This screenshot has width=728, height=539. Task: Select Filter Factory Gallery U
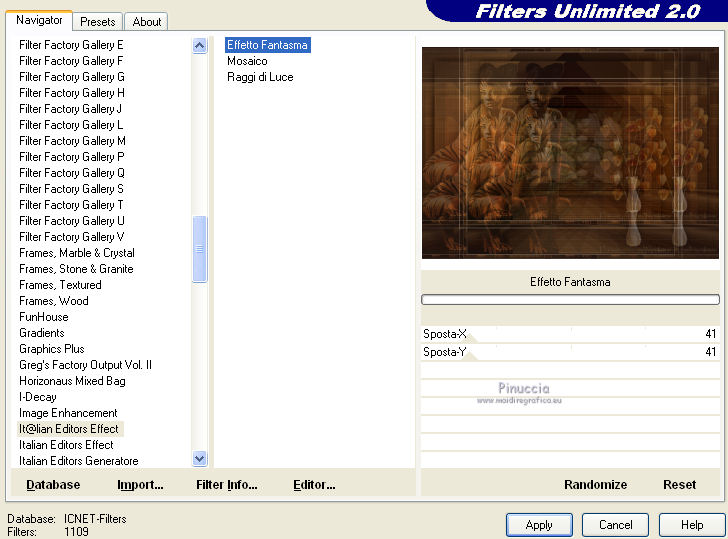(x=72, y=221)
